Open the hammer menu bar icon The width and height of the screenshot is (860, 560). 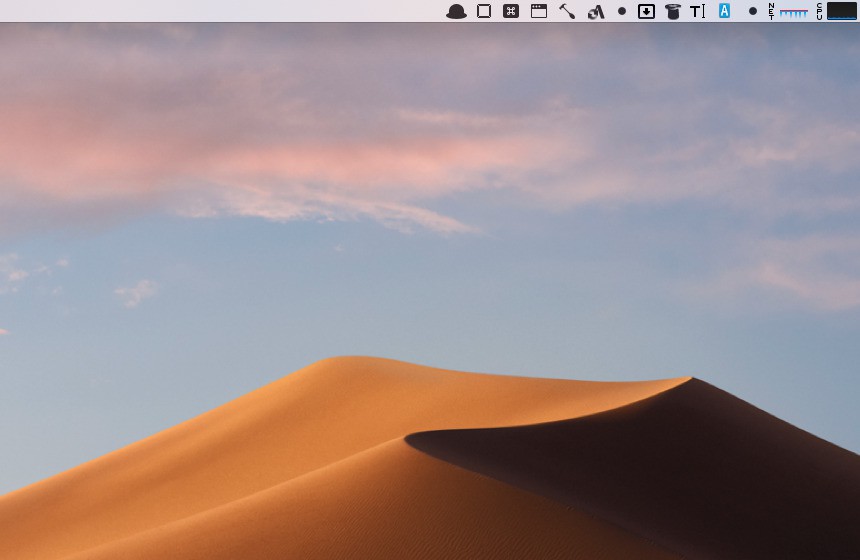567,11
